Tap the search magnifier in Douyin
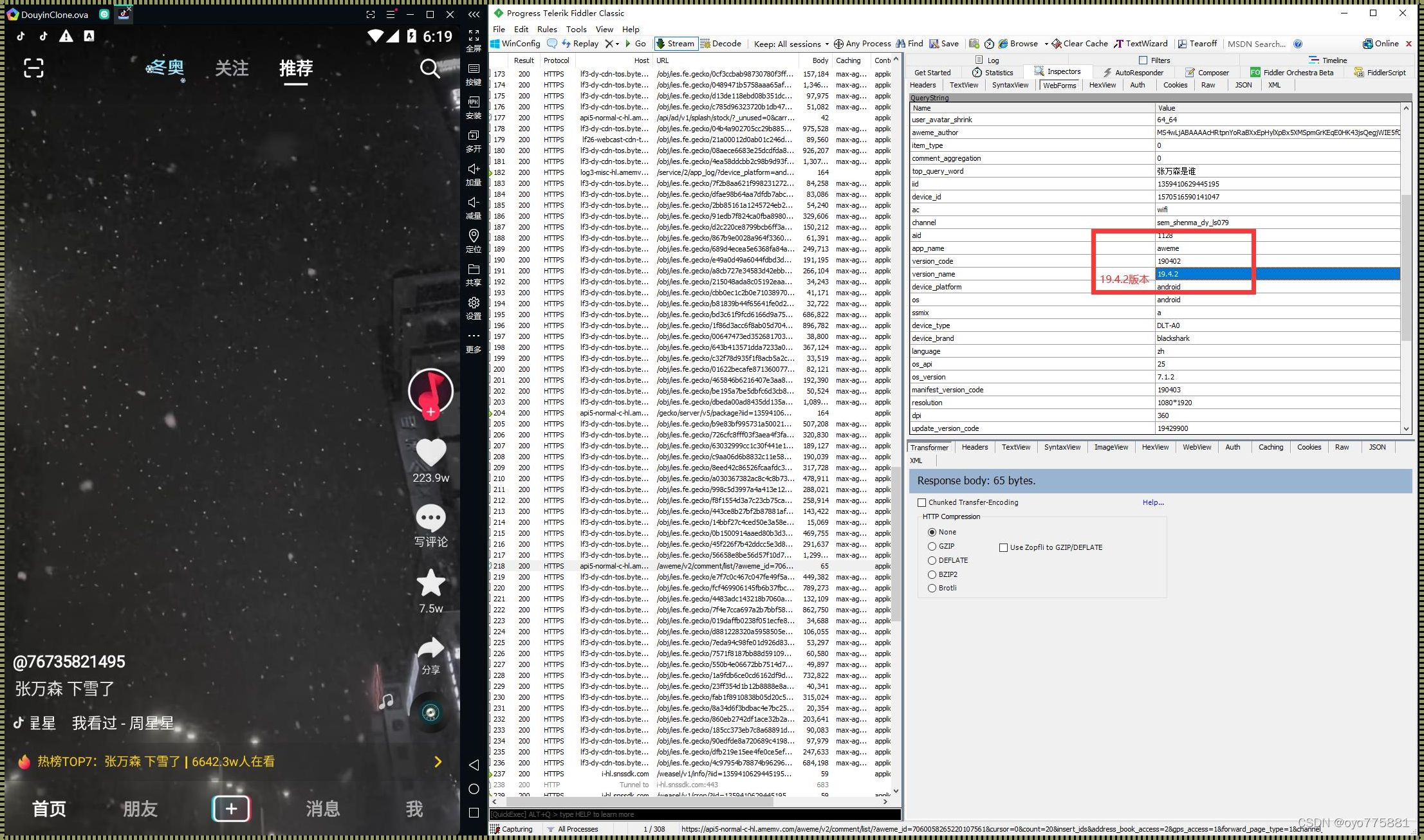 pyautogui.click(x=430, y=68)
